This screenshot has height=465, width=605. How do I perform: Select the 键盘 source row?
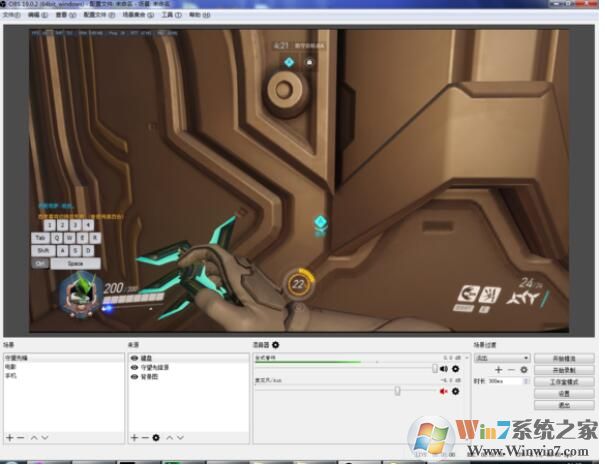tap(189, 358)
